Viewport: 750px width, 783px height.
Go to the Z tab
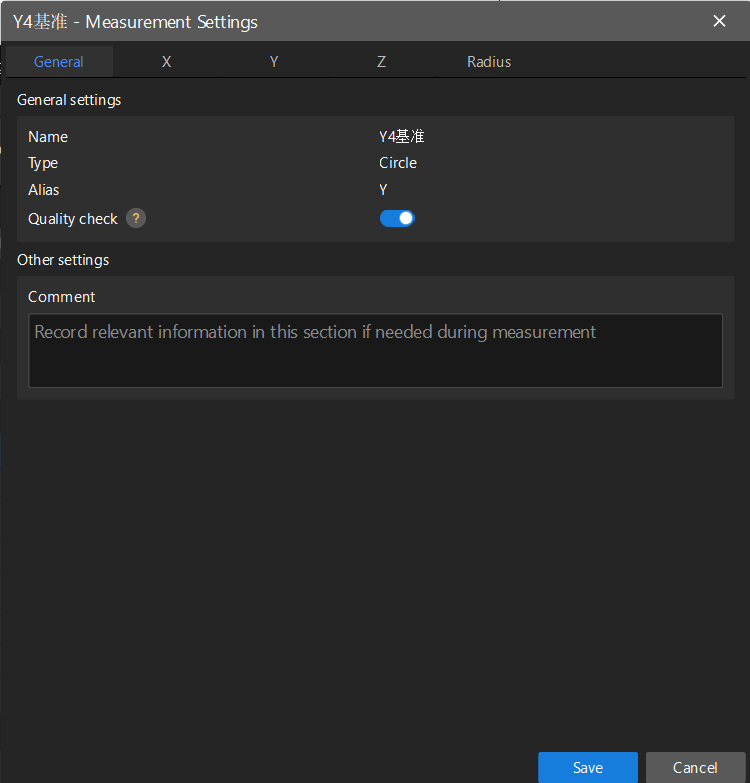click(x=381, y=62)
